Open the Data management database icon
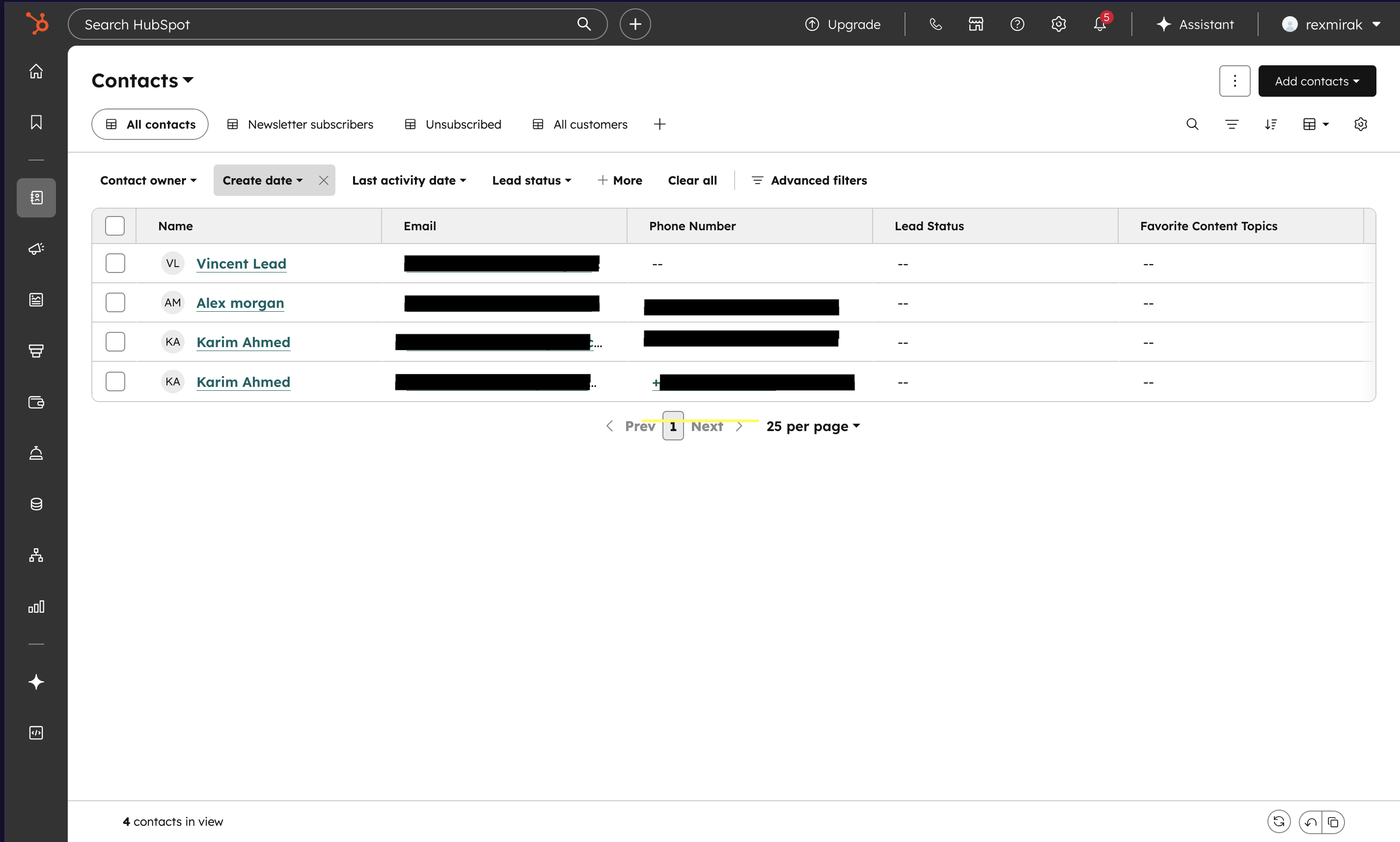The image size is (1400, 842). coord(36,504)
